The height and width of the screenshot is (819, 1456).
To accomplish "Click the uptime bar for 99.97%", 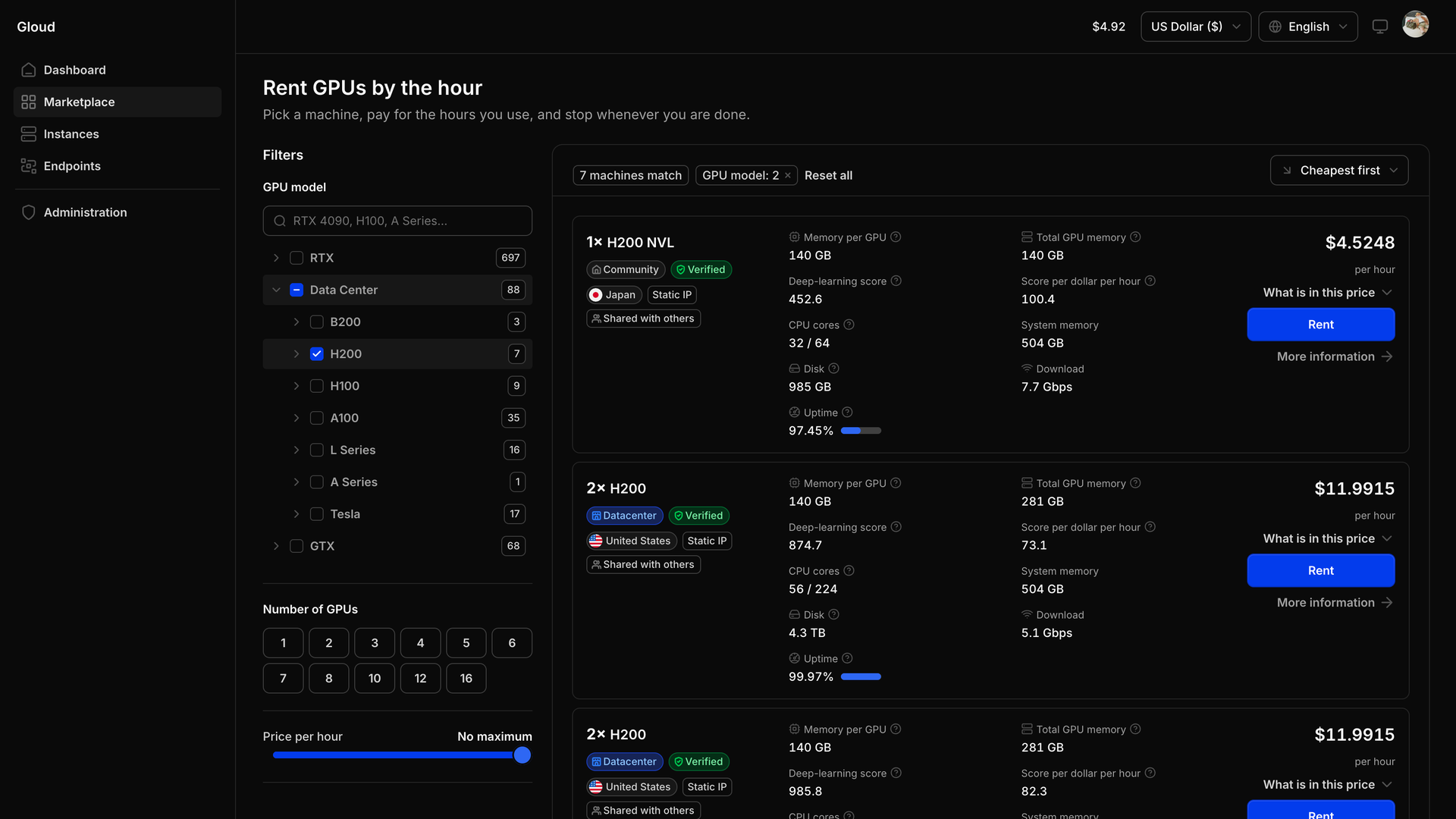I will pos(861,677).
